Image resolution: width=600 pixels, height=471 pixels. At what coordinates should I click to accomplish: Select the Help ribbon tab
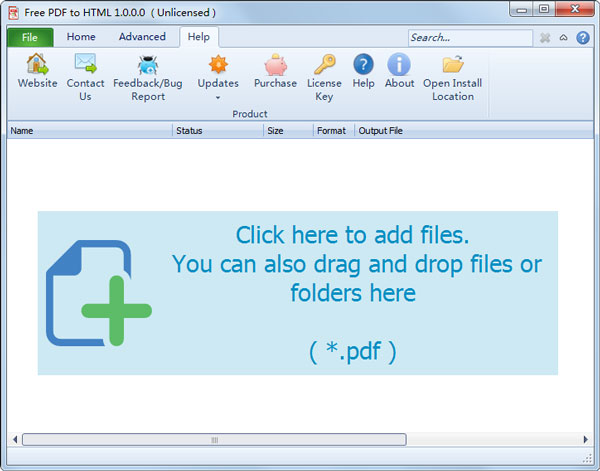[x=199, y=37]
